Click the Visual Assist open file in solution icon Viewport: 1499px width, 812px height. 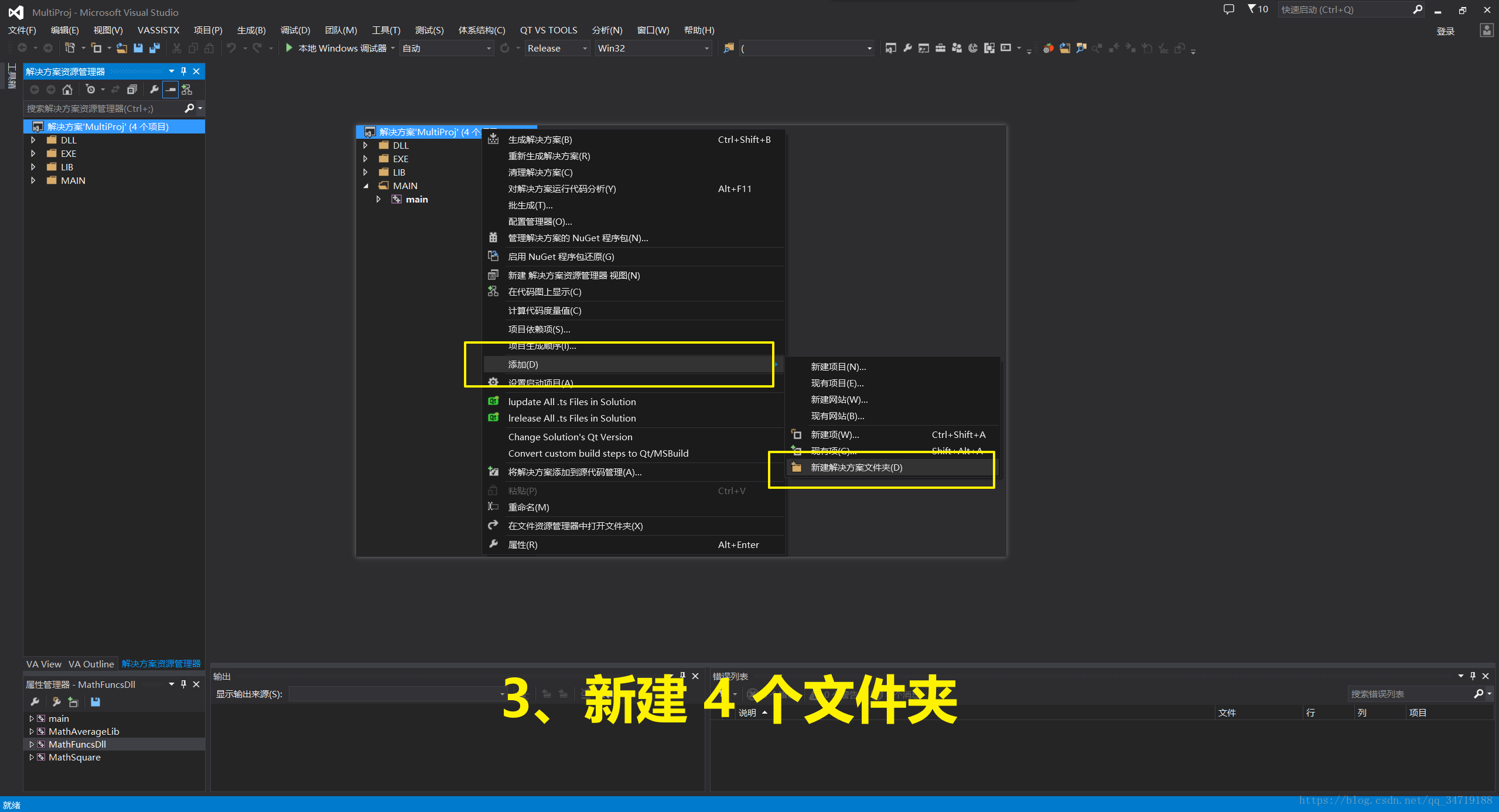[1065, 48]
